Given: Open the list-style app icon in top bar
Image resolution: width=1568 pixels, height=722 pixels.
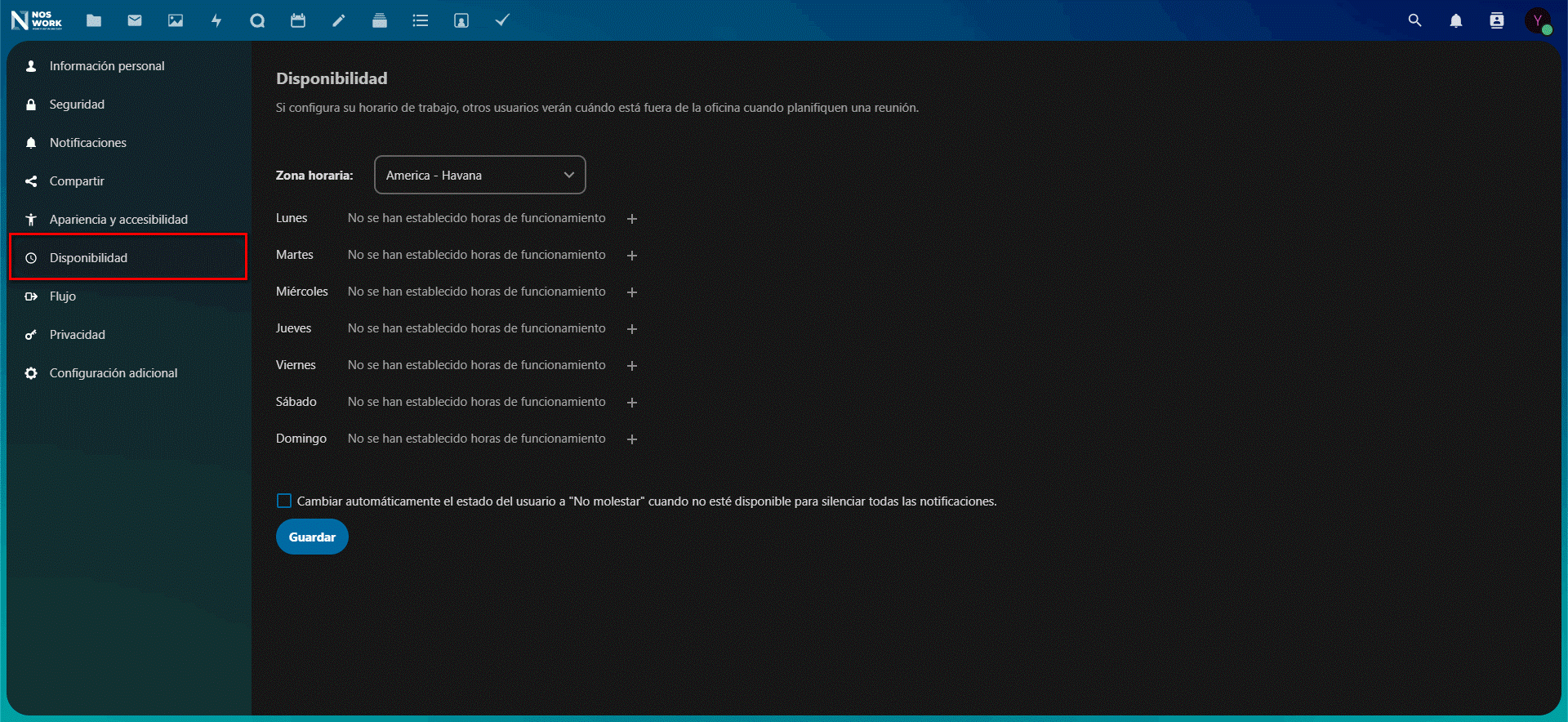Looking at the screenshot, I should (421, 20).
